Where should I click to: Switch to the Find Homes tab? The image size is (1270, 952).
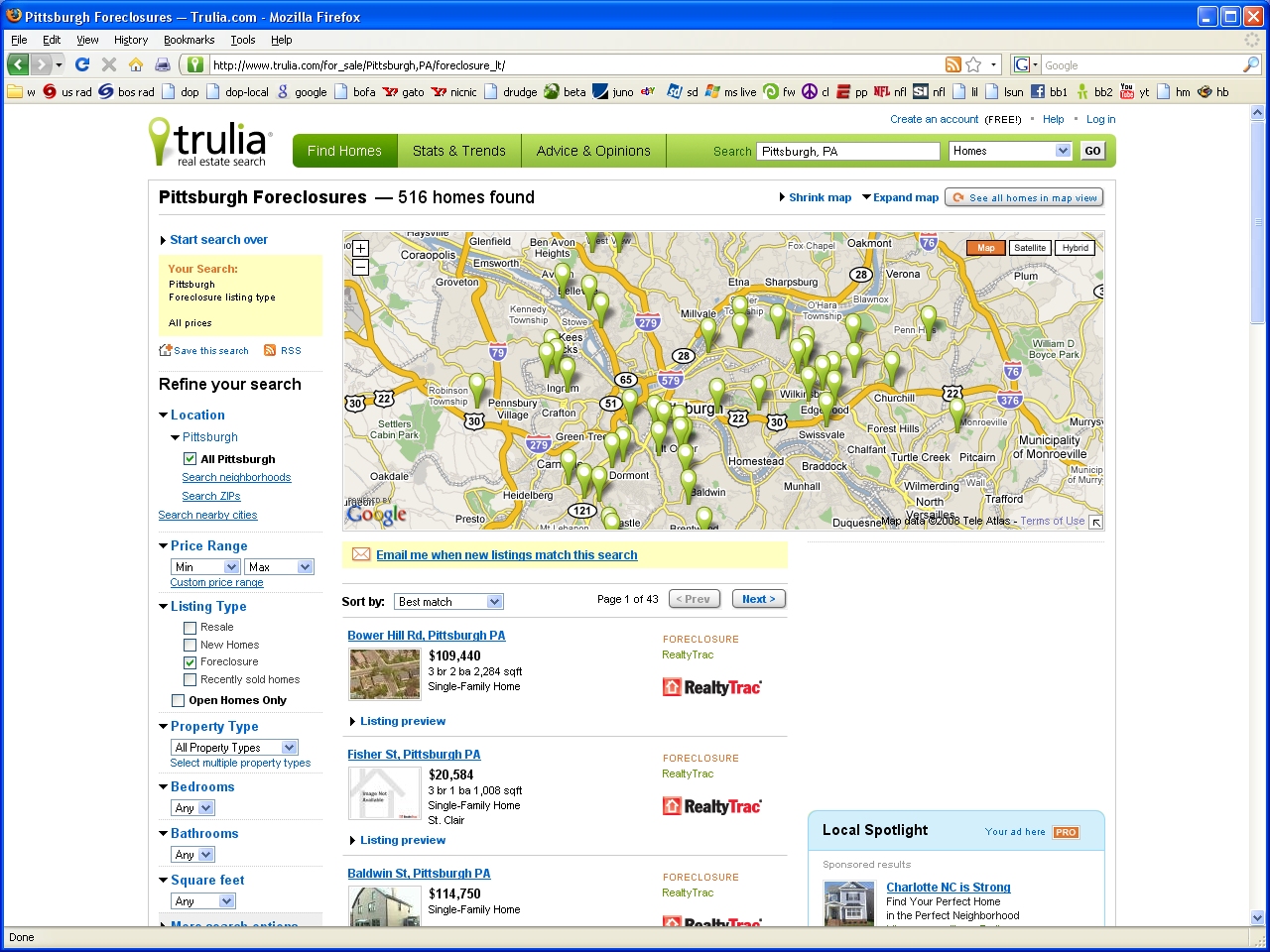click(x=344, y=151)
